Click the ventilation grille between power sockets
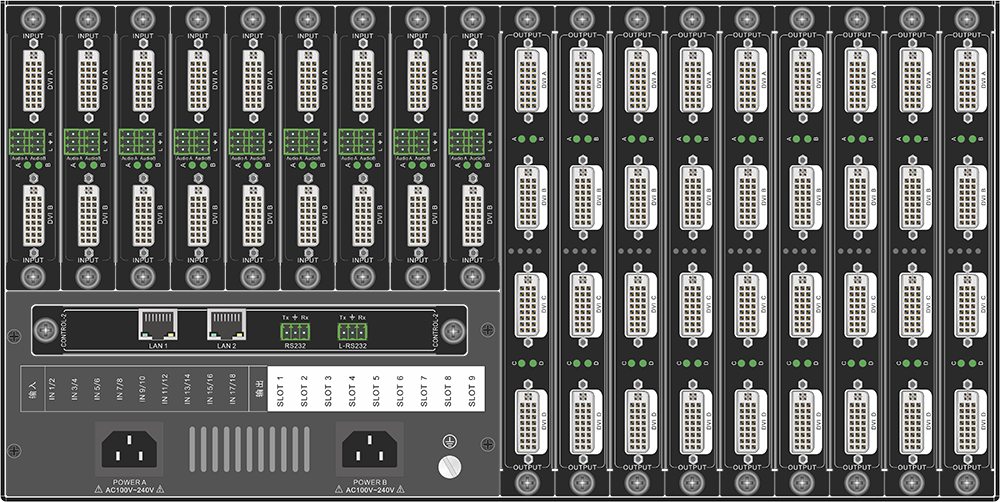 coord(253,446)
